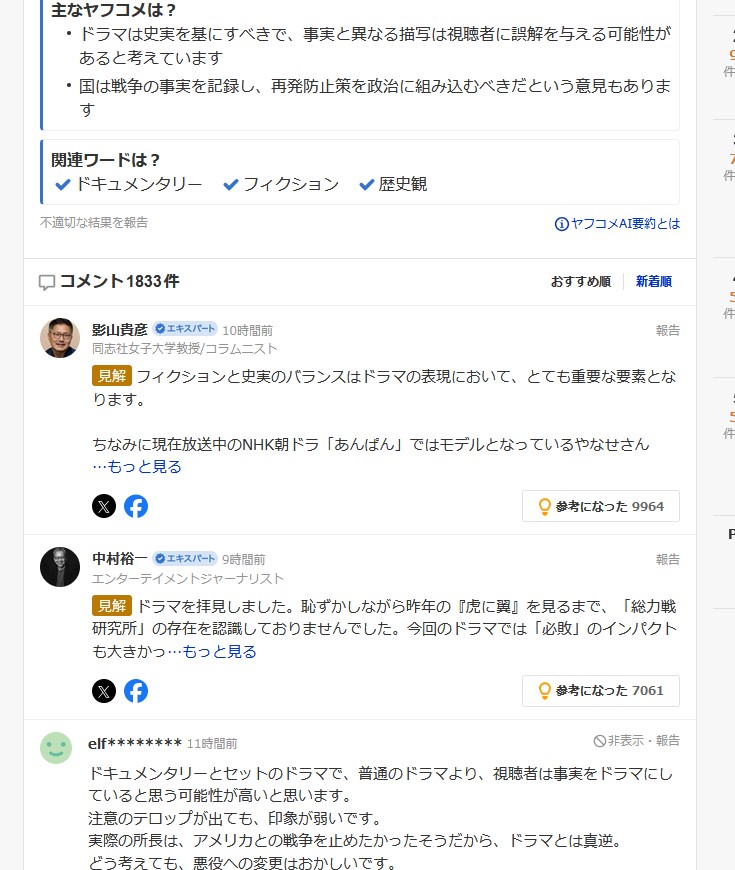This screenshot has width=735, height=870.
Task: Mark 中村裕一's comment 参考になった 7061
Action: [601, 691]
